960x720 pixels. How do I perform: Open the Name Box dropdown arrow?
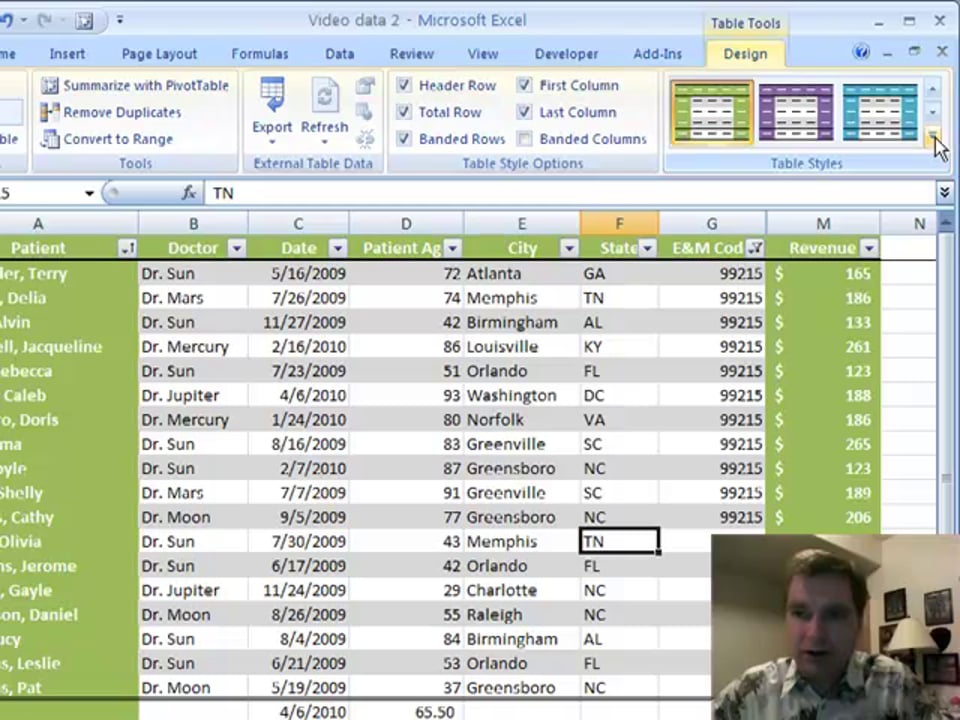89,193
